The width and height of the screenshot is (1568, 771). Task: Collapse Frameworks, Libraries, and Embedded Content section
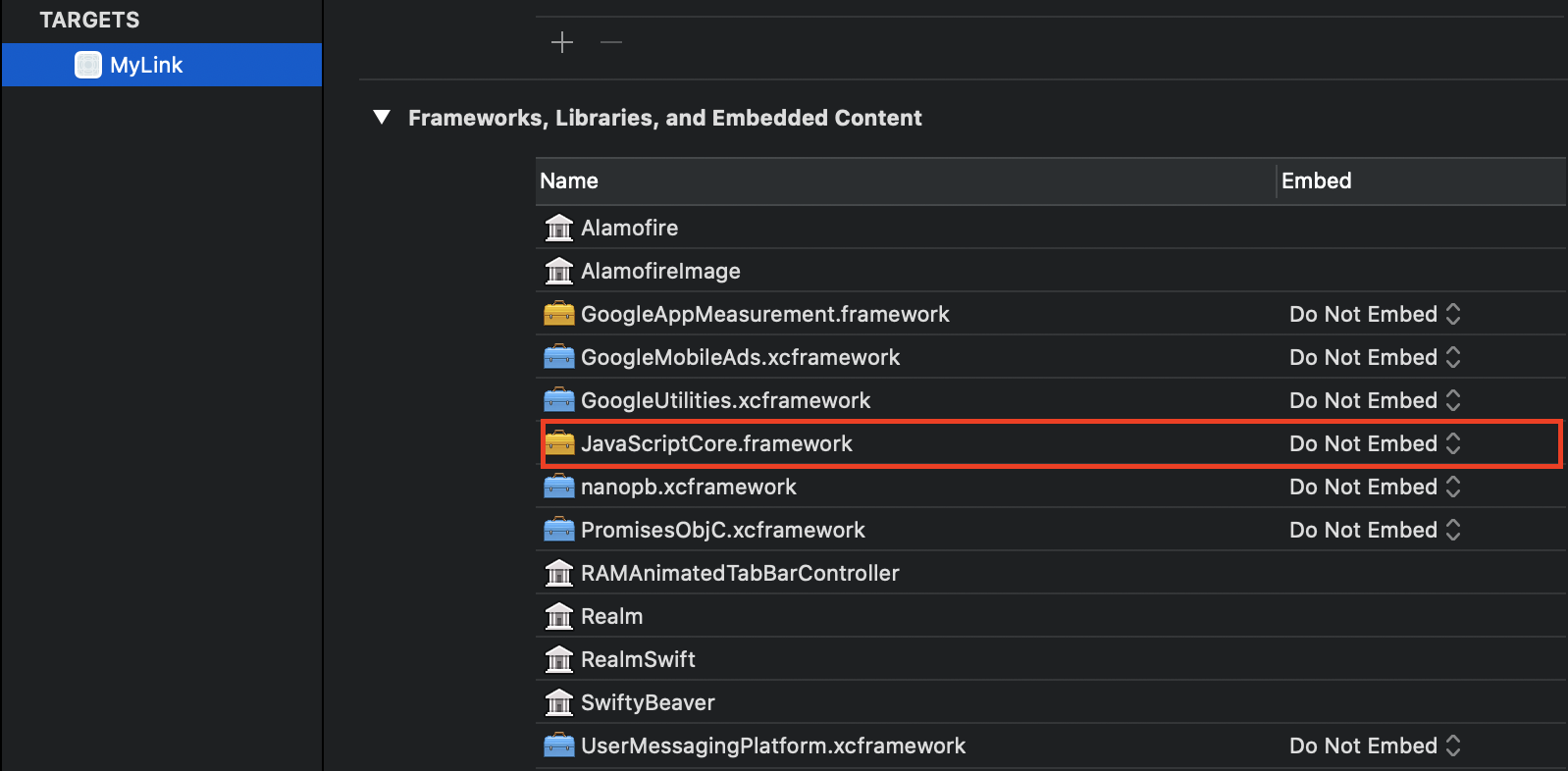(x=382, y=118)
